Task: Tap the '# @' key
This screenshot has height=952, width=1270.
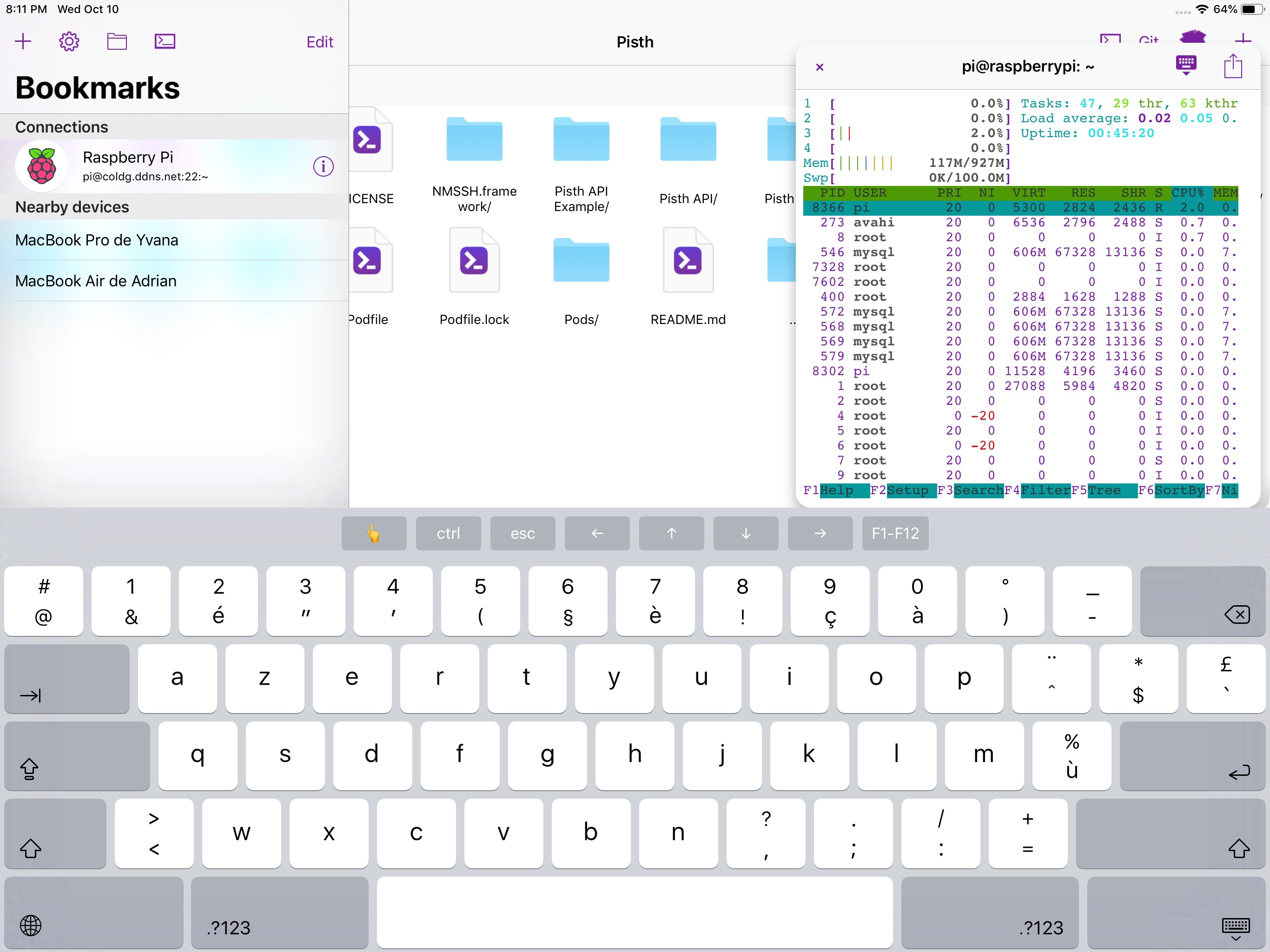Action: (44, 601)
